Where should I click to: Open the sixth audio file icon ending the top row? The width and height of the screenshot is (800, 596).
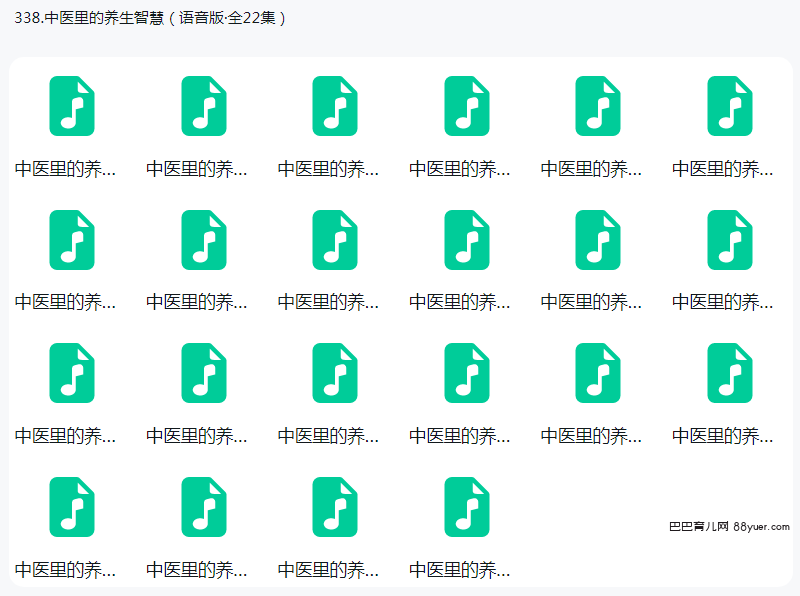click(x=730, y=106)
